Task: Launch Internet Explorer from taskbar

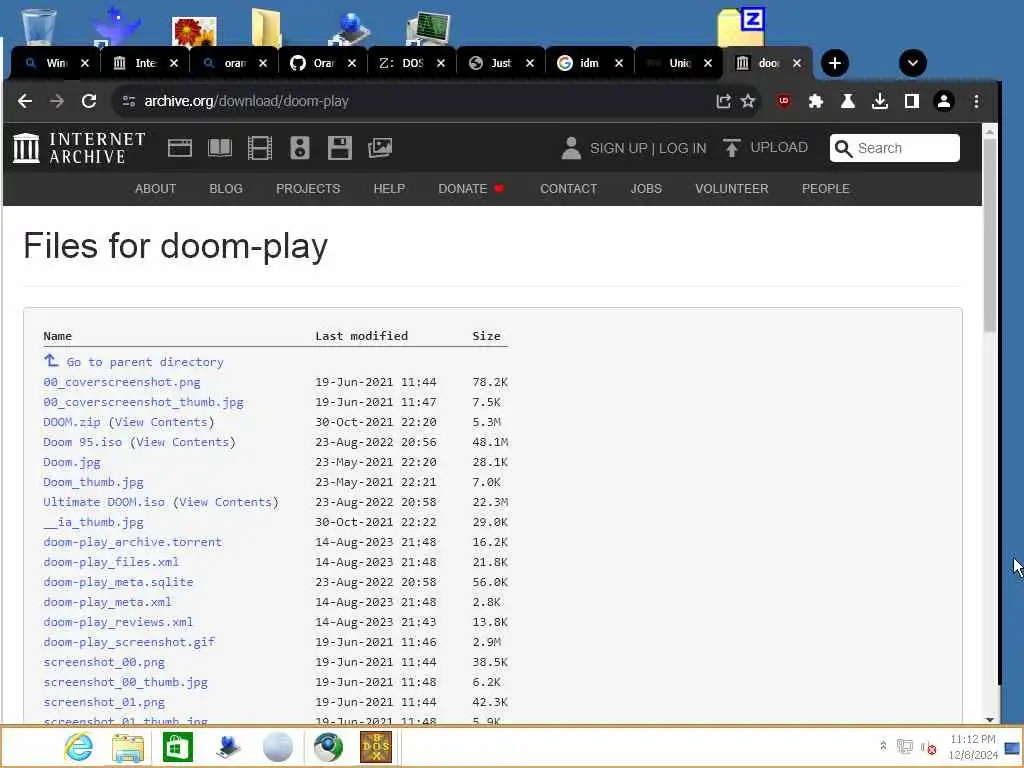Action: coord(78,747)
